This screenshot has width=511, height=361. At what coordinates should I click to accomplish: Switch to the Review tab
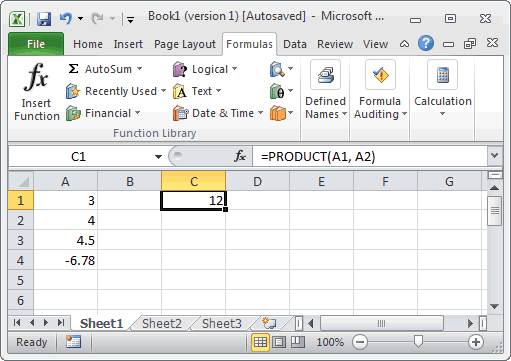coord(335,44)
